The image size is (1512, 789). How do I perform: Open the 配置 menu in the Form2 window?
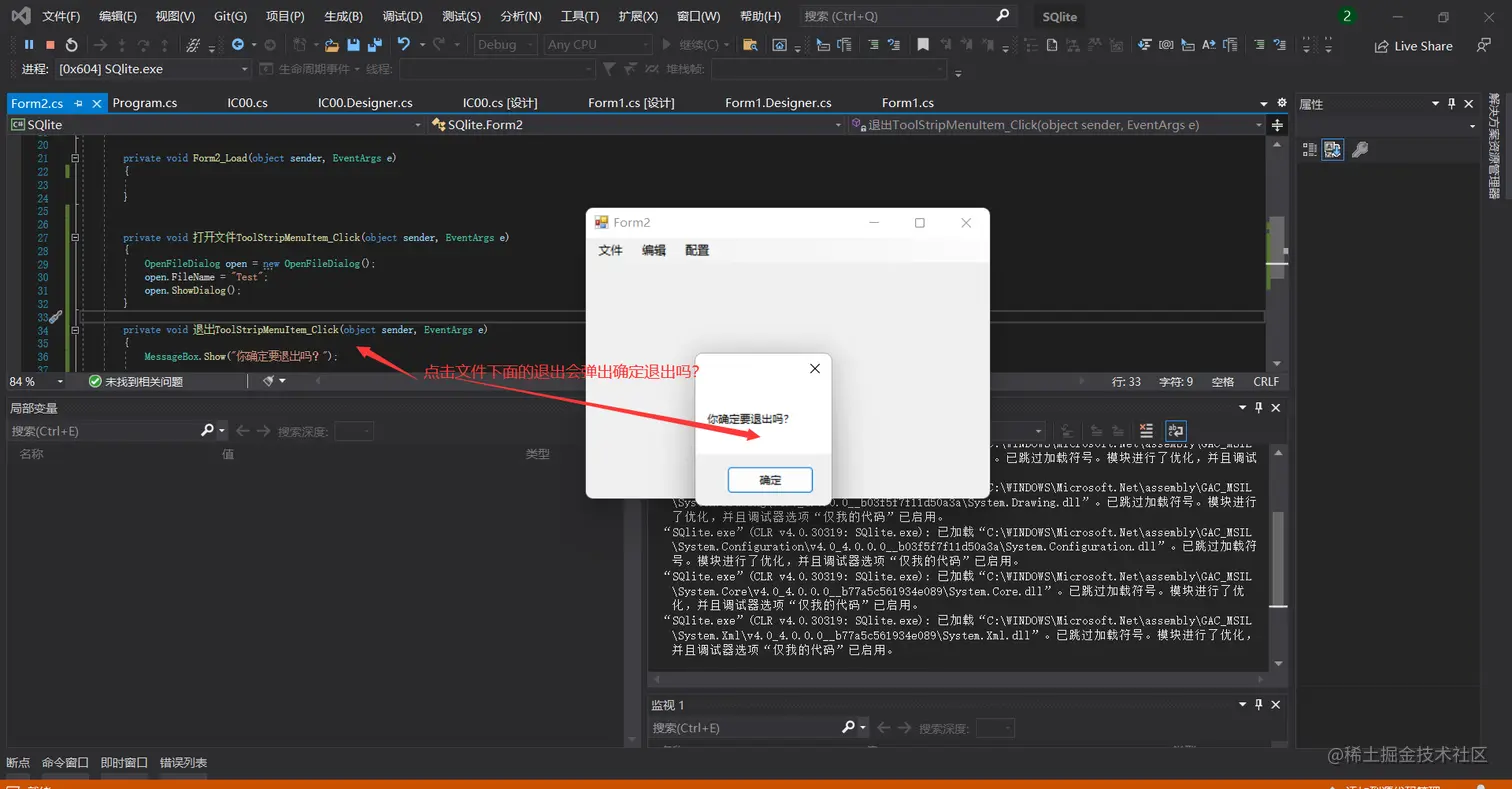(697, 250)
